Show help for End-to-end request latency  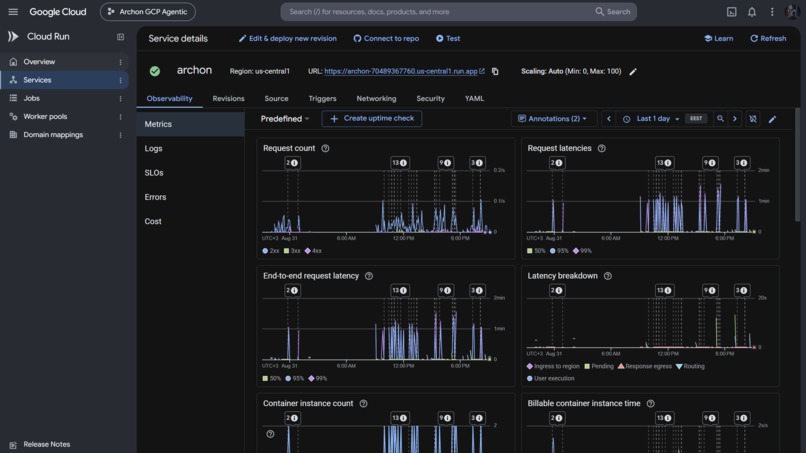[x=369, y=276]
